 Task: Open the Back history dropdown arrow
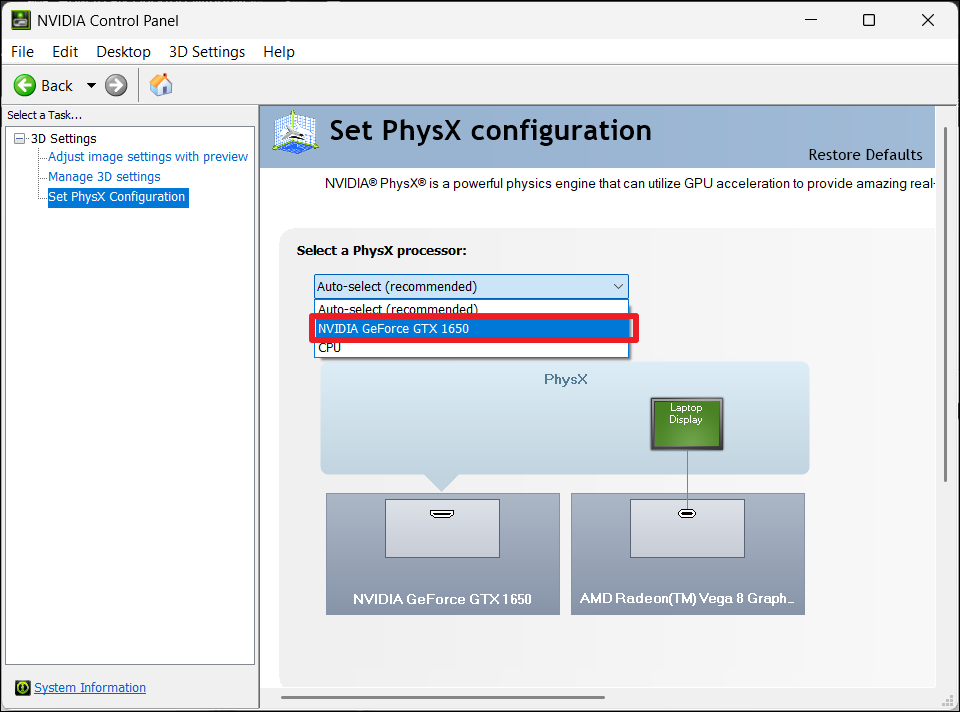[x=91, y=86]
